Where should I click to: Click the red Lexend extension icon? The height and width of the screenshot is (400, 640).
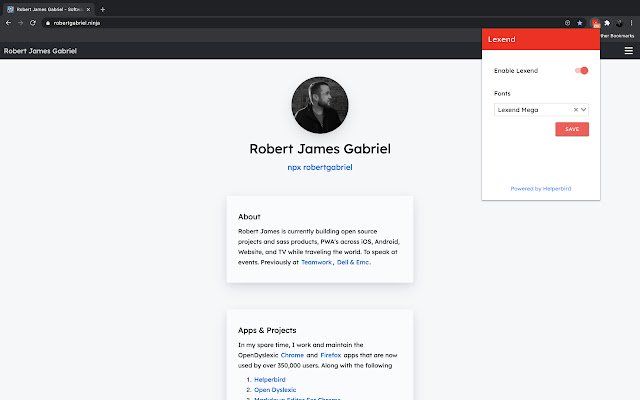[596, 23]
